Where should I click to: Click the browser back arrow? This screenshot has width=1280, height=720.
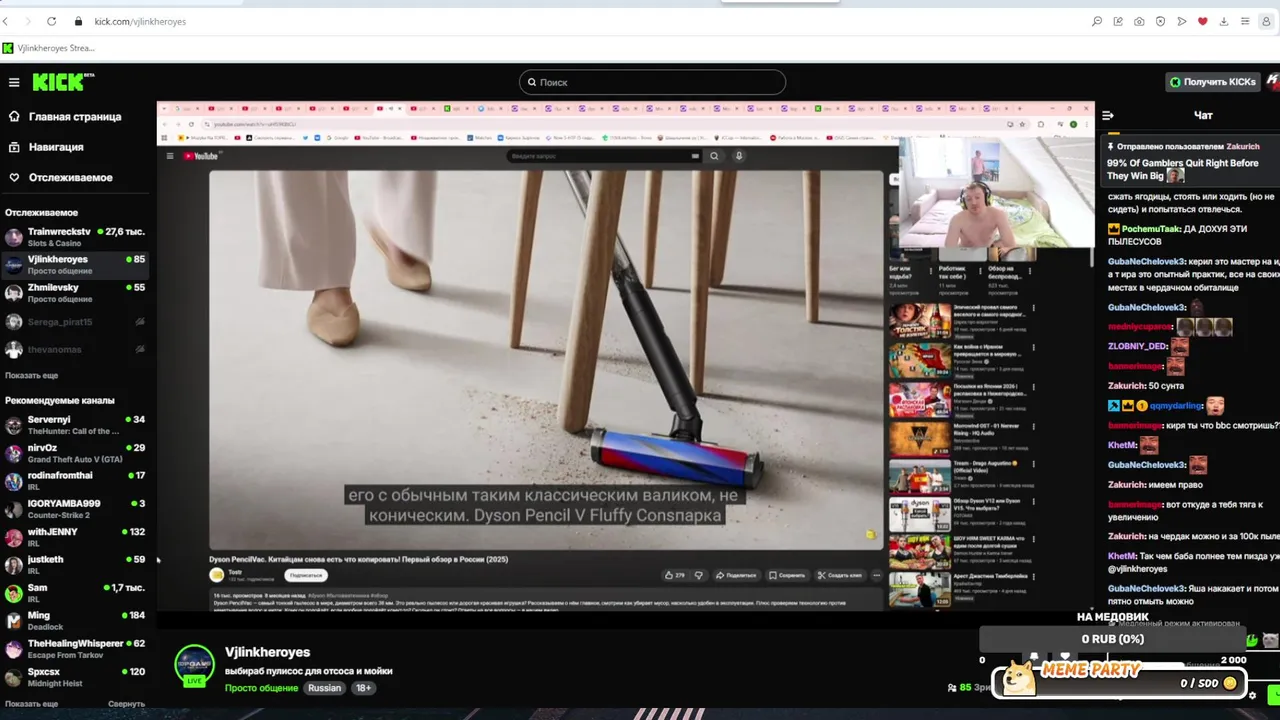[6, 21]
